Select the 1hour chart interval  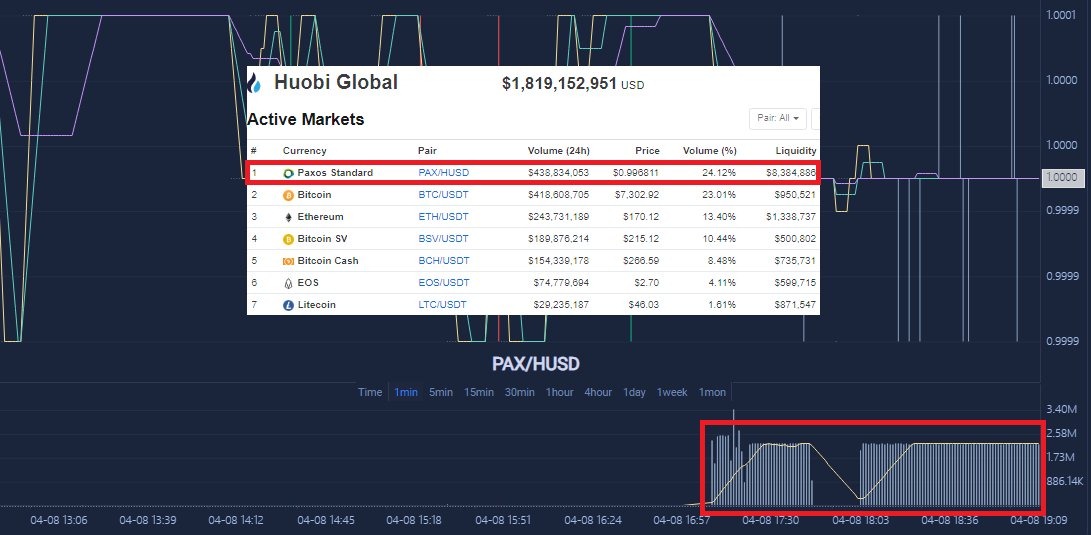click(x=559, y=392)
